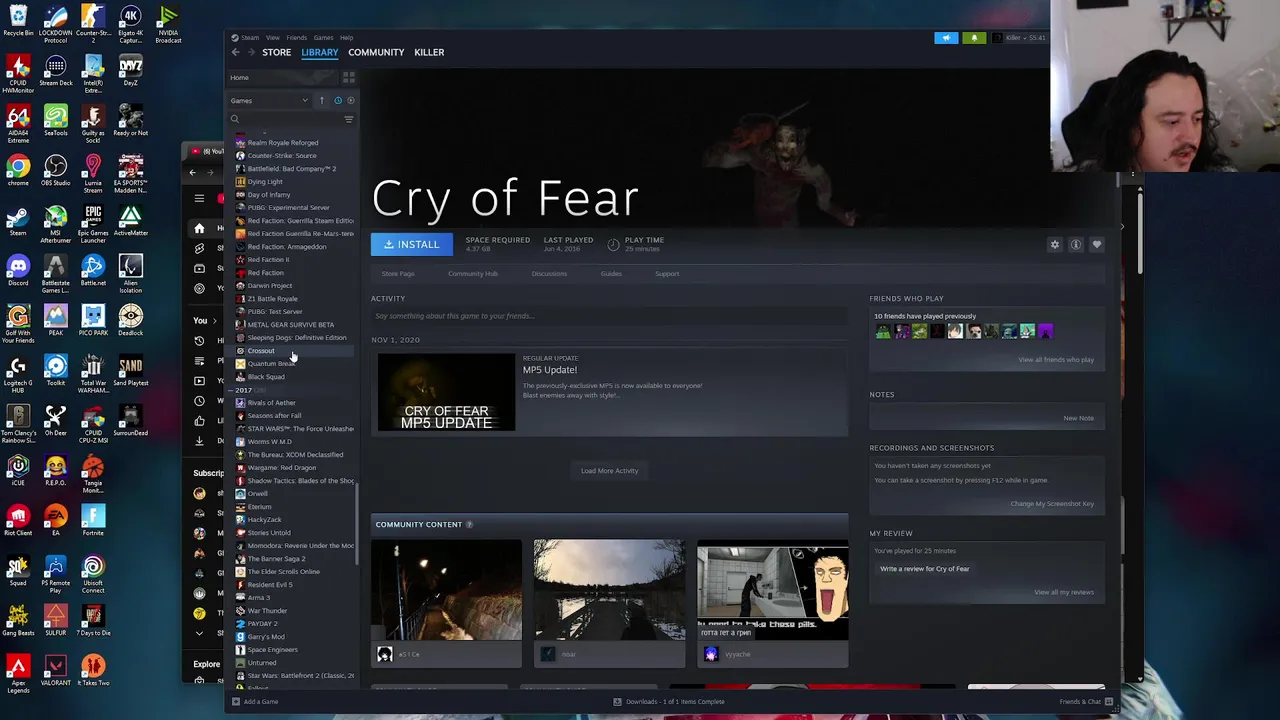The width and height of the screenshot is (1280, 720).
Task: Open Discord desktop icon
Action: (18, 270)
